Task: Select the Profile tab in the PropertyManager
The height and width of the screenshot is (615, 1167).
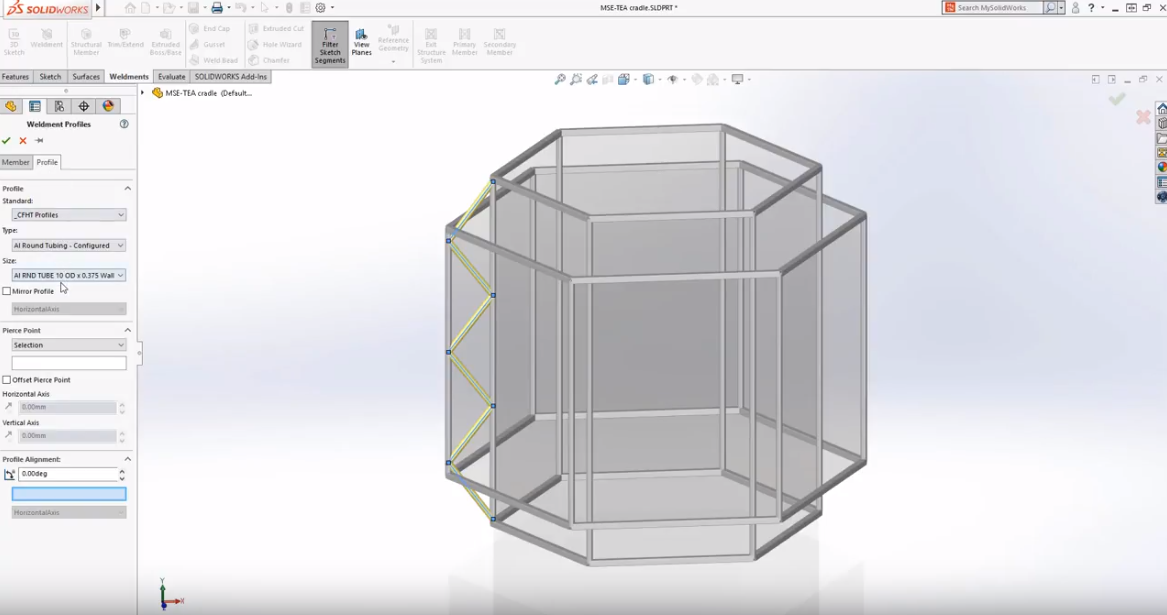Action: (x=47, y=162)
